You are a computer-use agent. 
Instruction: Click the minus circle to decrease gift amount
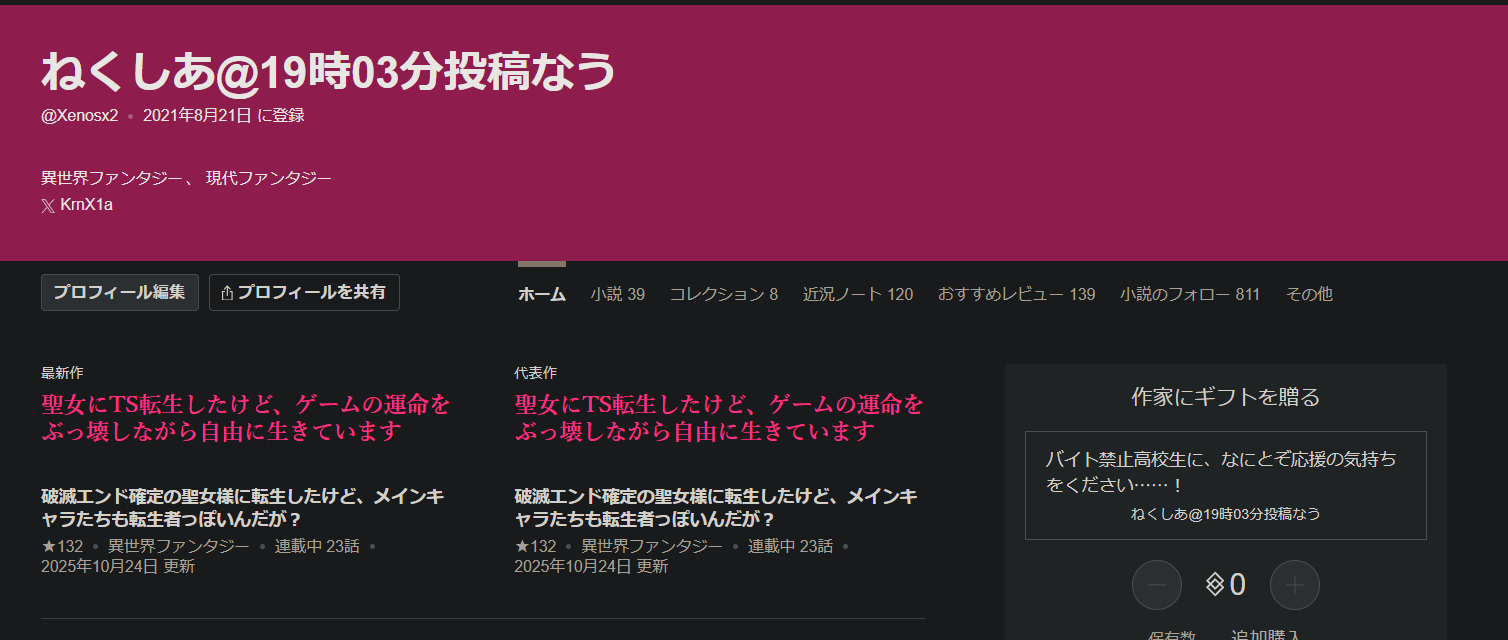[1157, 585]
